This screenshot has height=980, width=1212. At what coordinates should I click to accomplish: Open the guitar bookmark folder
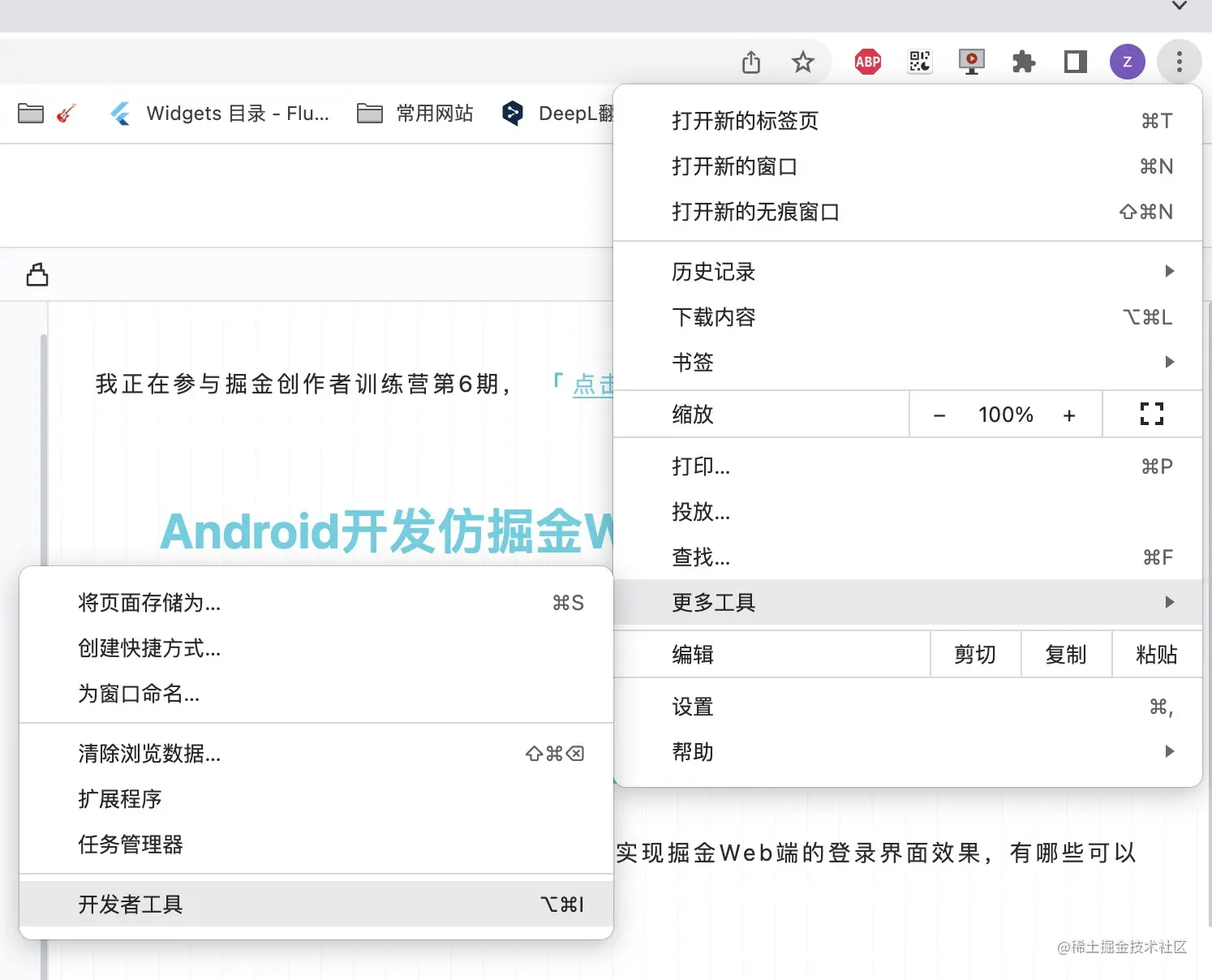47,114
